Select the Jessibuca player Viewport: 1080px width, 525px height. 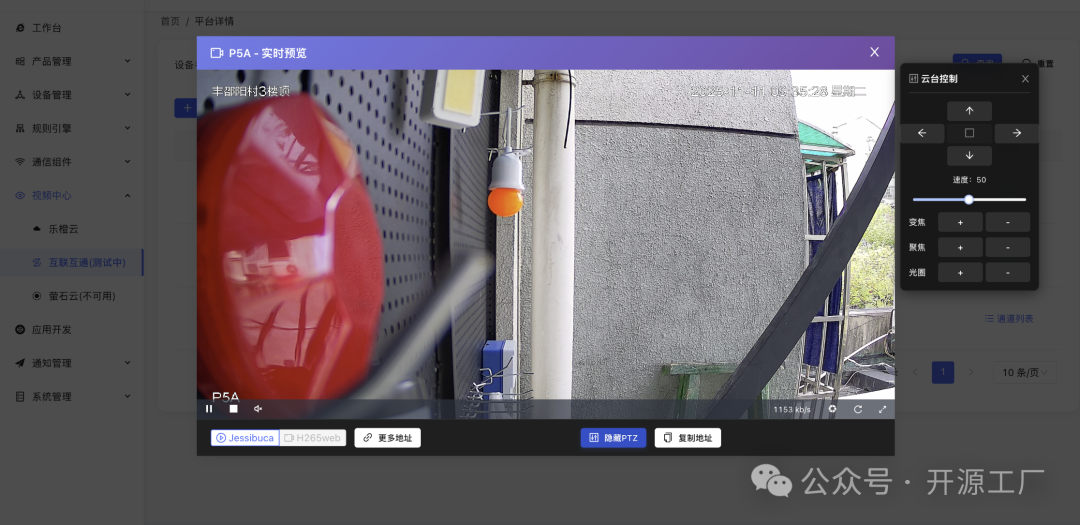(245, 438)
